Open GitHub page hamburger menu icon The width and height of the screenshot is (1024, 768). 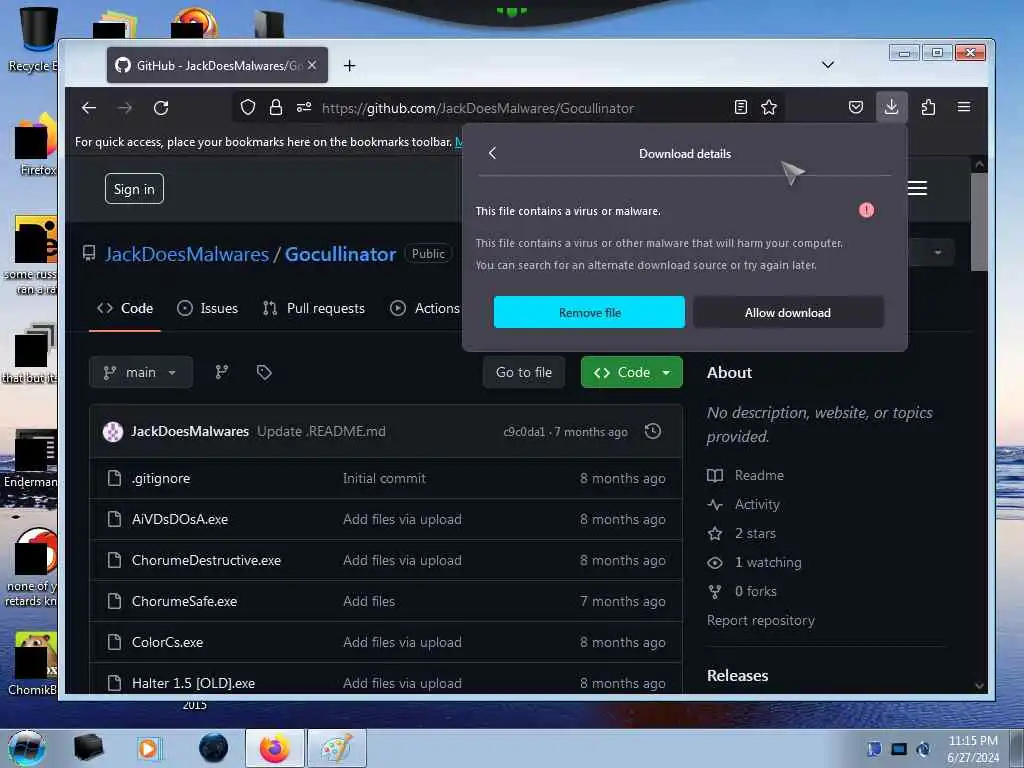[917, 189]
